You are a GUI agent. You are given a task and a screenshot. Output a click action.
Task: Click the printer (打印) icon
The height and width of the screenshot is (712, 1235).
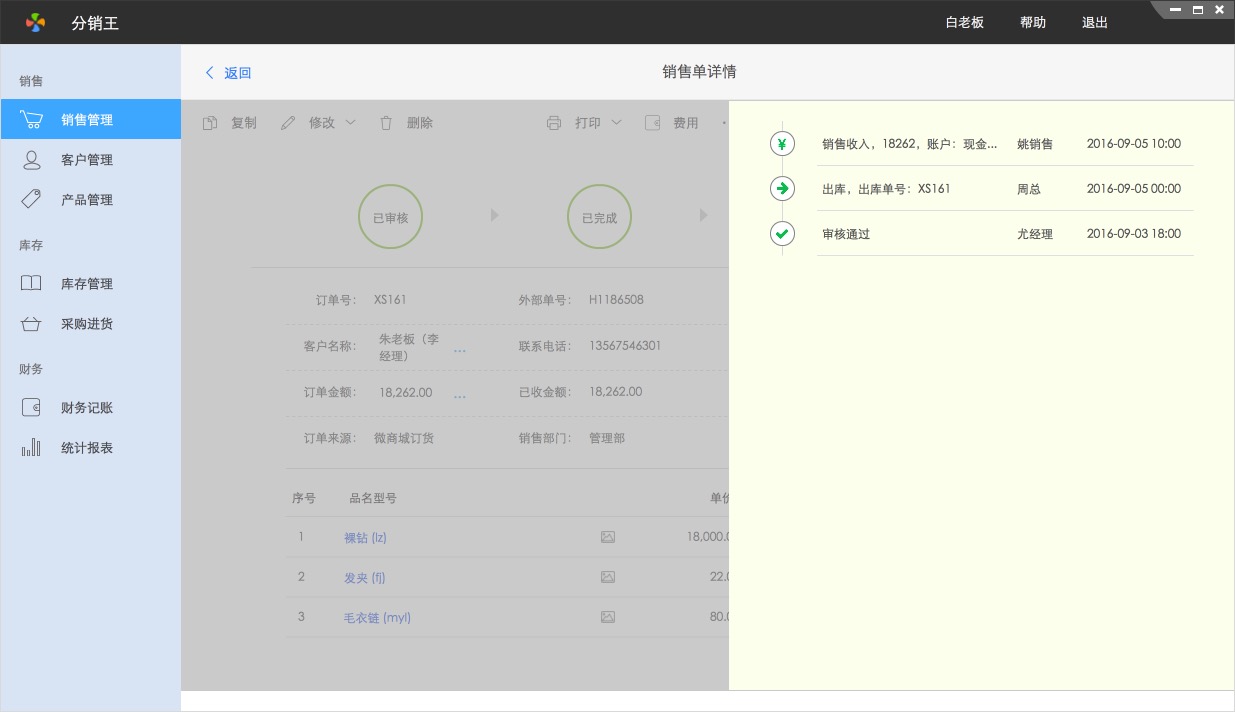click(x=554, y=123)
